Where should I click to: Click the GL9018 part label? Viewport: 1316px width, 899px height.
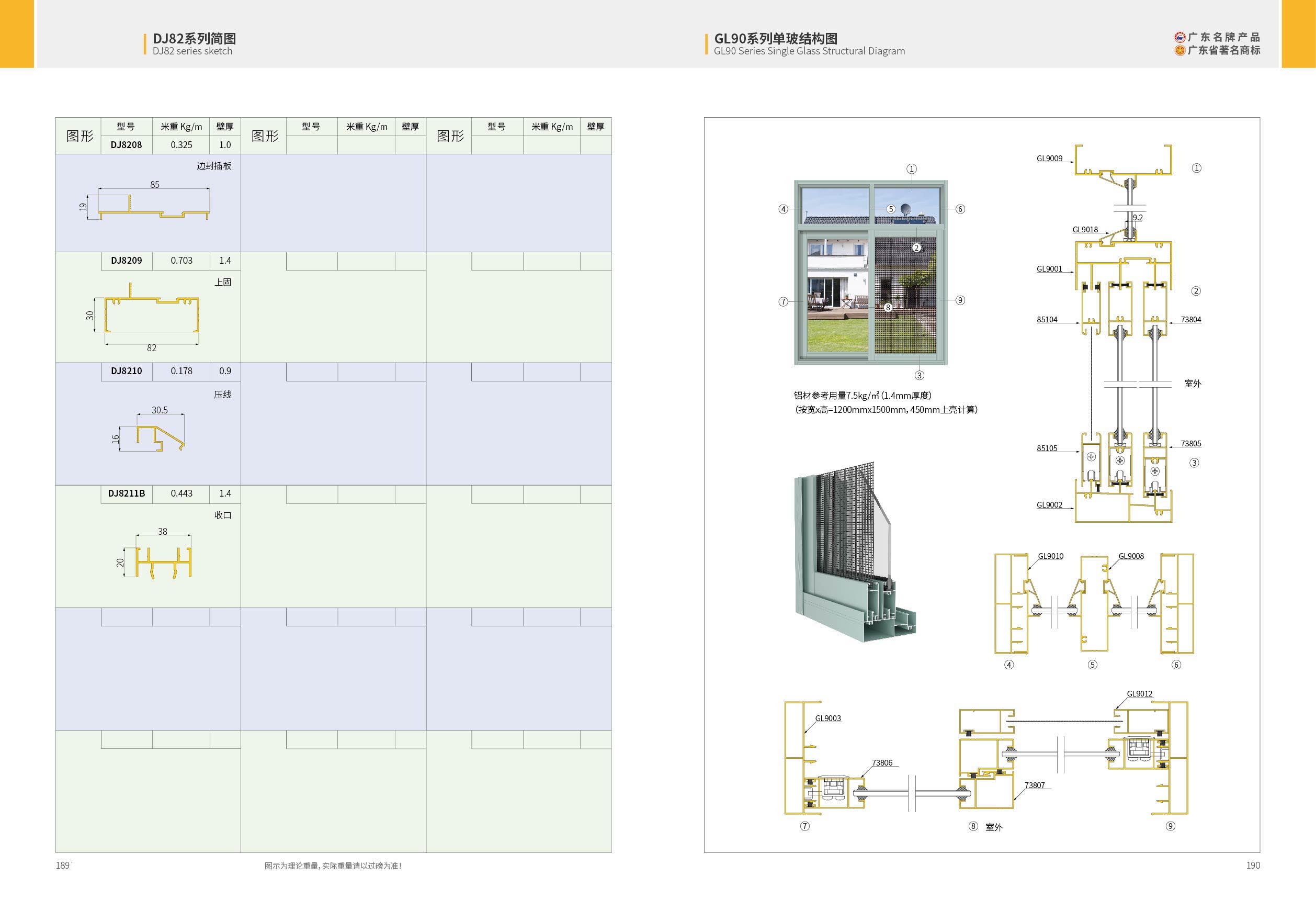click(1085, 229)
